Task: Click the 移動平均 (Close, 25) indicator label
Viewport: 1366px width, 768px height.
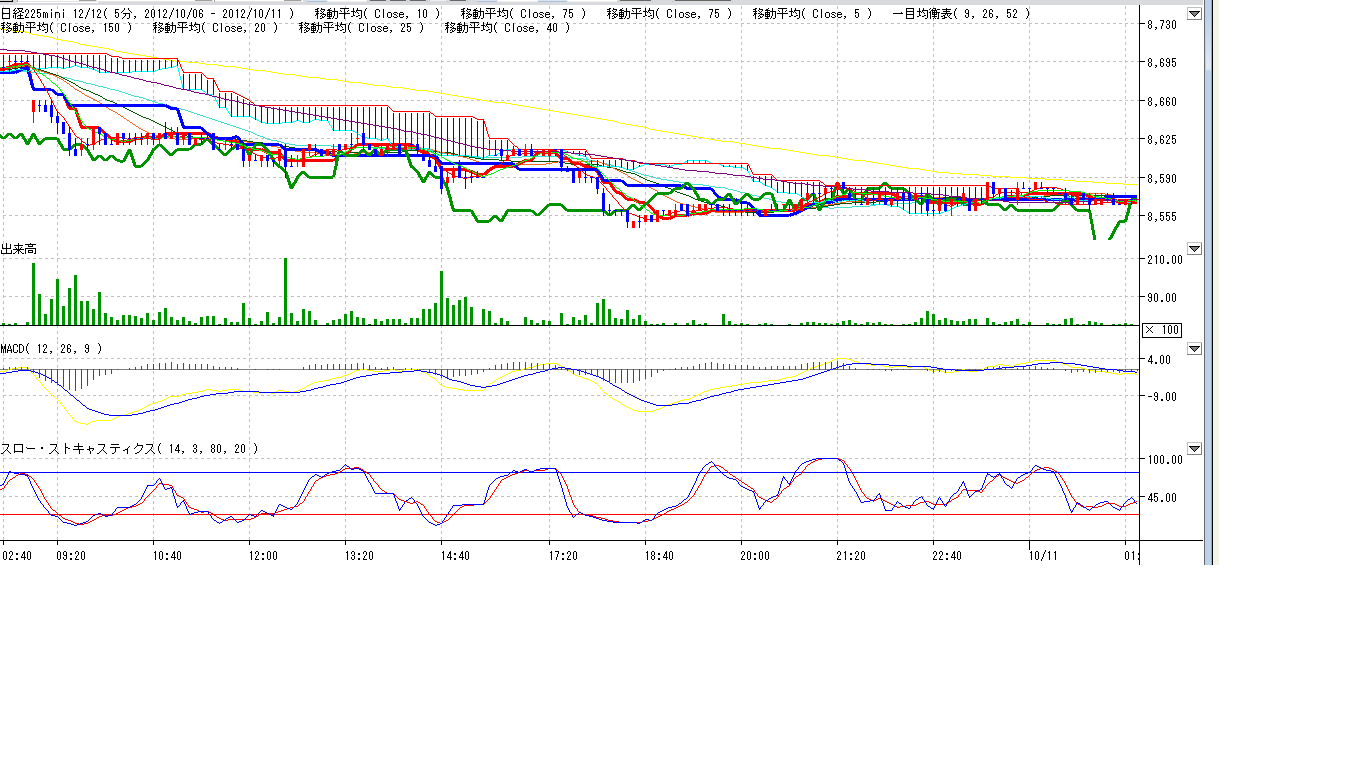Action: pos(360,28)
